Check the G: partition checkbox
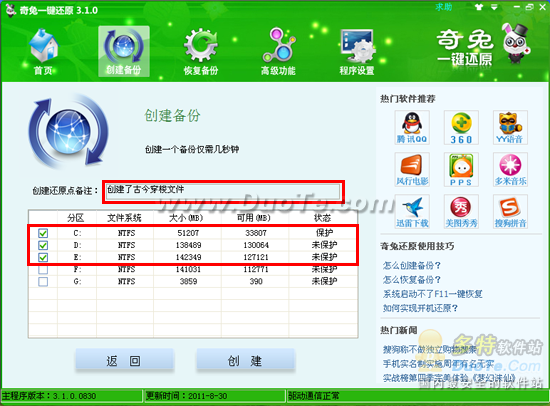 (x=43, y=281)
